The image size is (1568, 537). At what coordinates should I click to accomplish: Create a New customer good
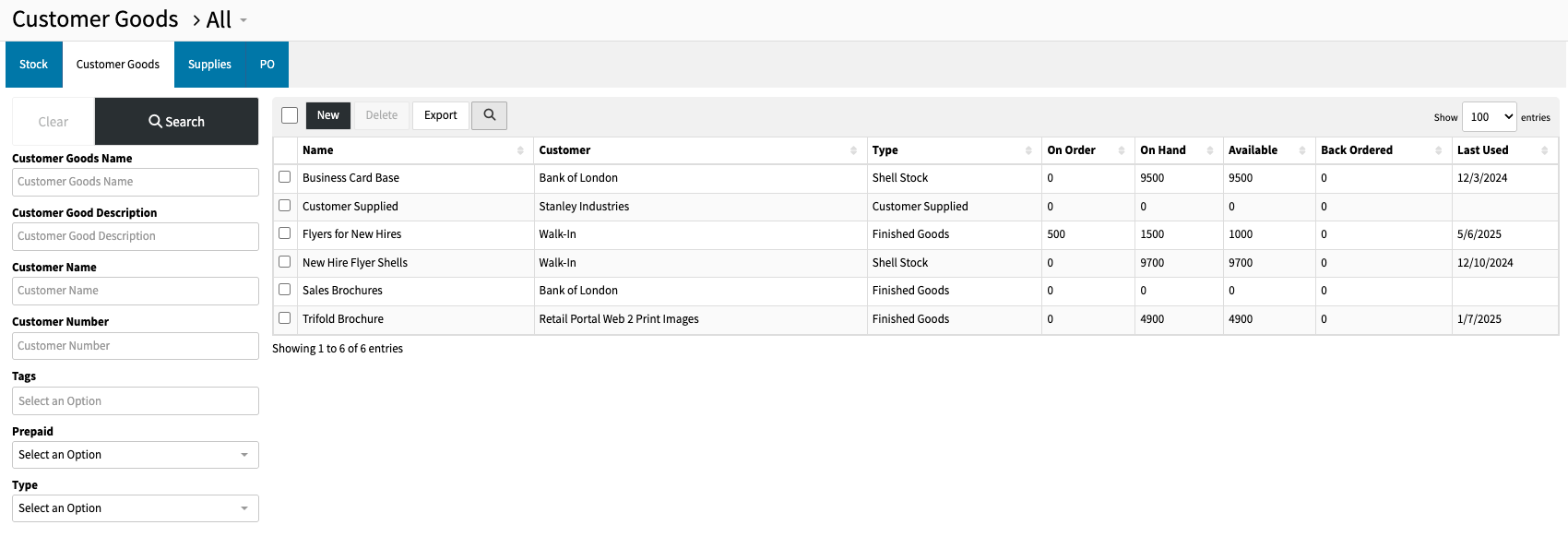[x=327, y=115]
